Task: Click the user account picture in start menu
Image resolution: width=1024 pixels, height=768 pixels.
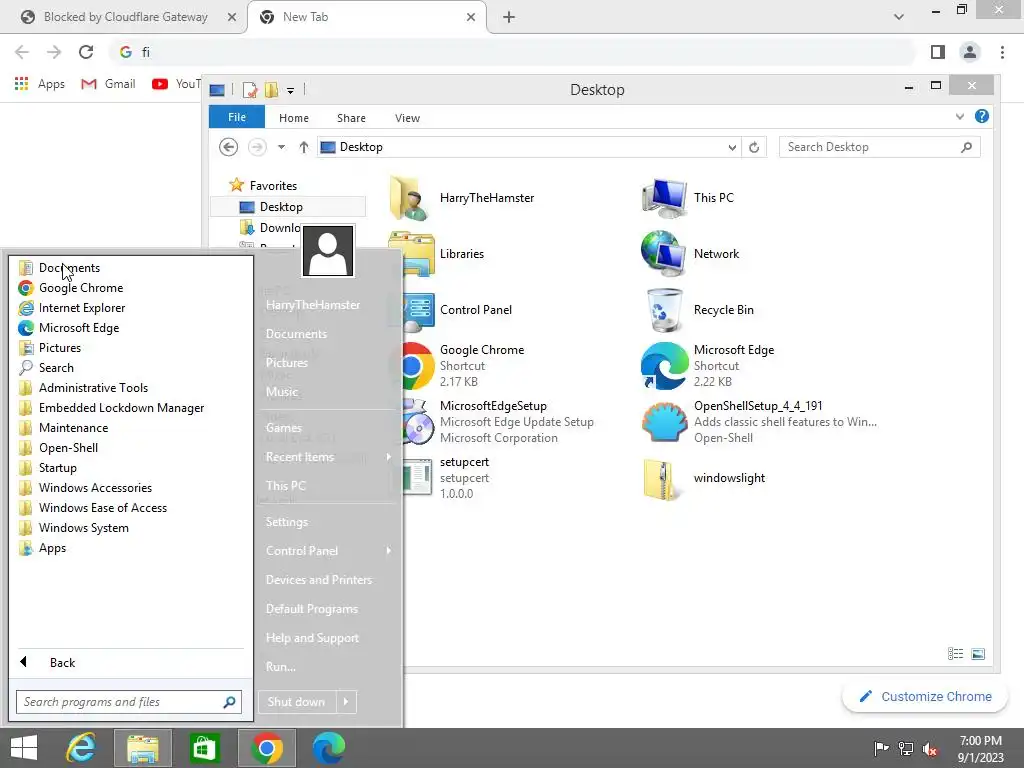Action: (x=328, y=251)
